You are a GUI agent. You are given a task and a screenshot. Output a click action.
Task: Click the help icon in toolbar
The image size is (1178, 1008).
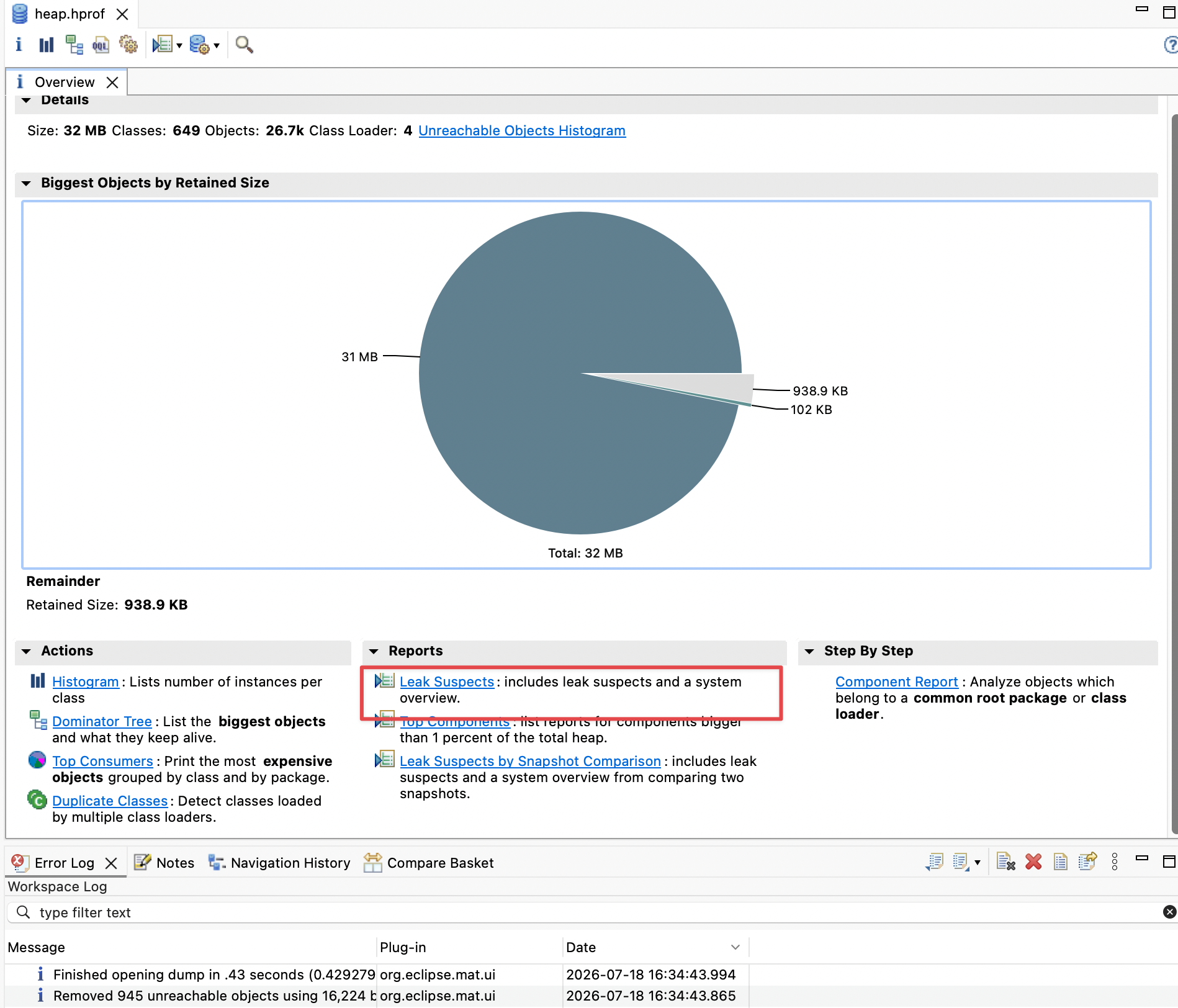(1170, 45)
